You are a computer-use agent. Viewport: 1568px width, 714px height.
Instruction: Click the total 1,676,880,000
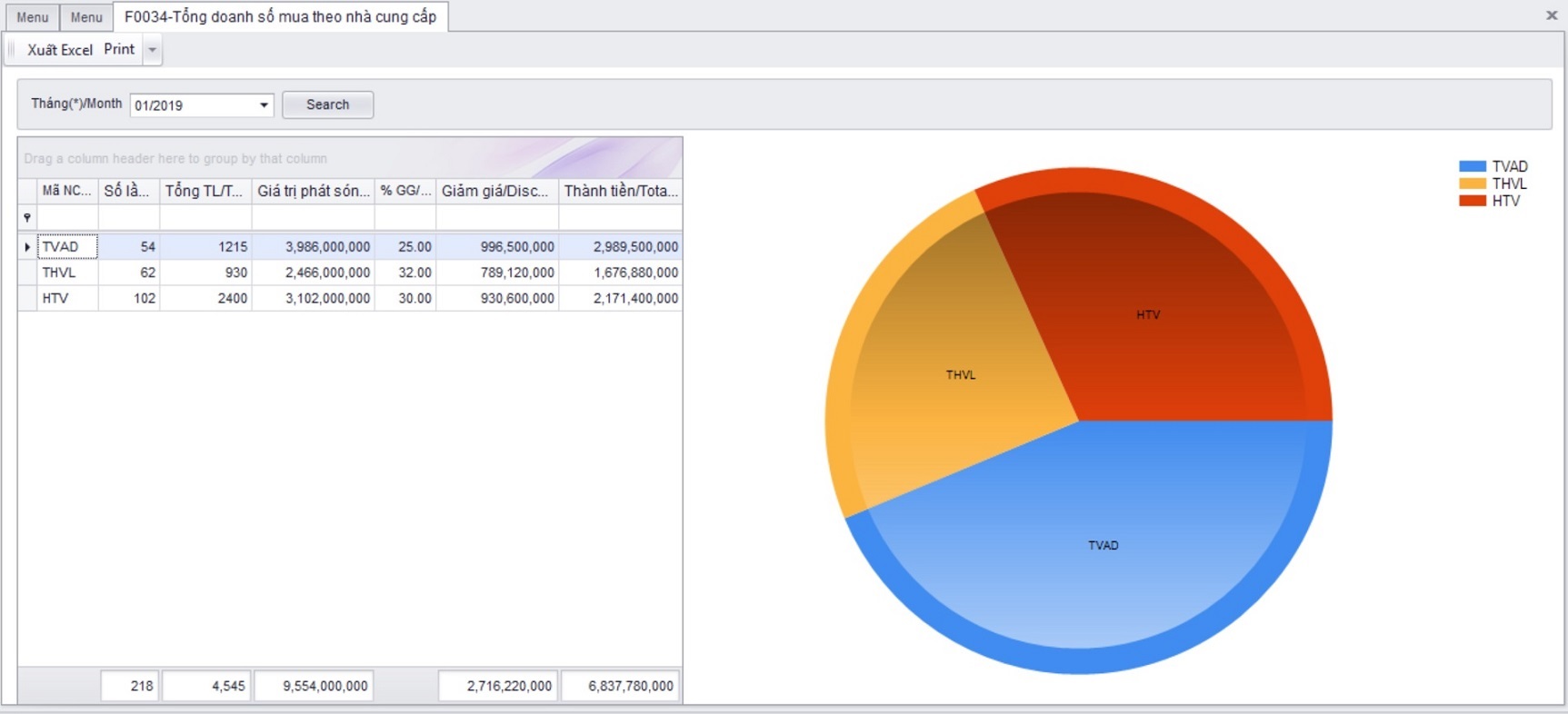click(621, 273)
